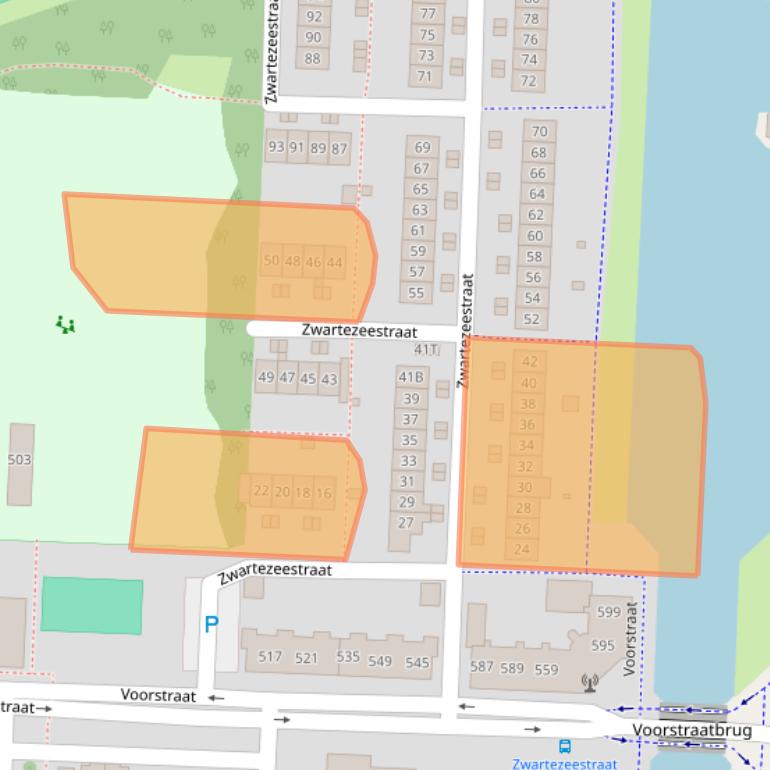Click building number 503

[x=19, y=460]
